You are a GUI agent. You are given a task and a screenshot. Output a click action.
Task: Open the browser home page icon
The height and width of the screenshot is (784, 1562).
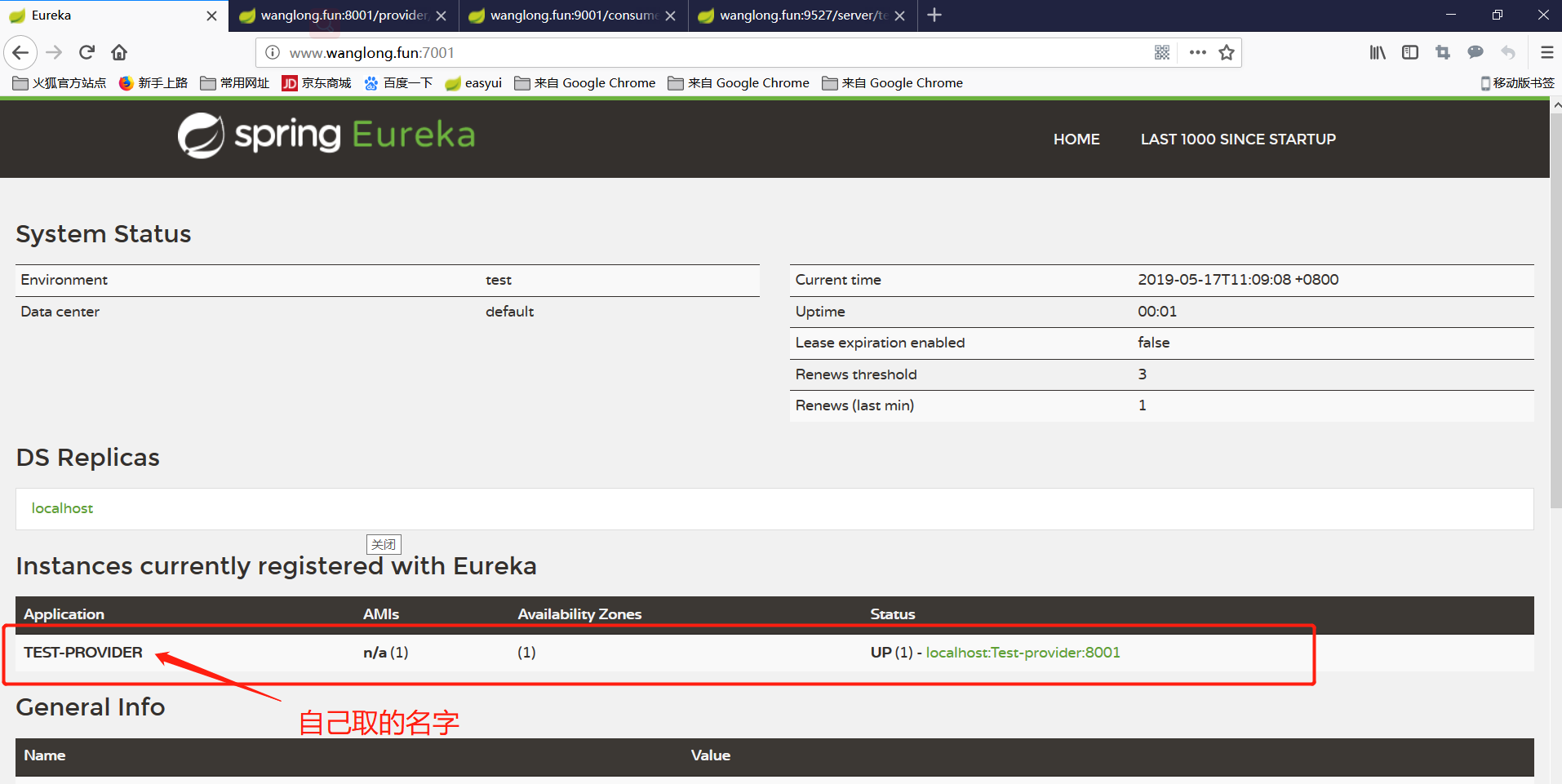pos(119,53)
